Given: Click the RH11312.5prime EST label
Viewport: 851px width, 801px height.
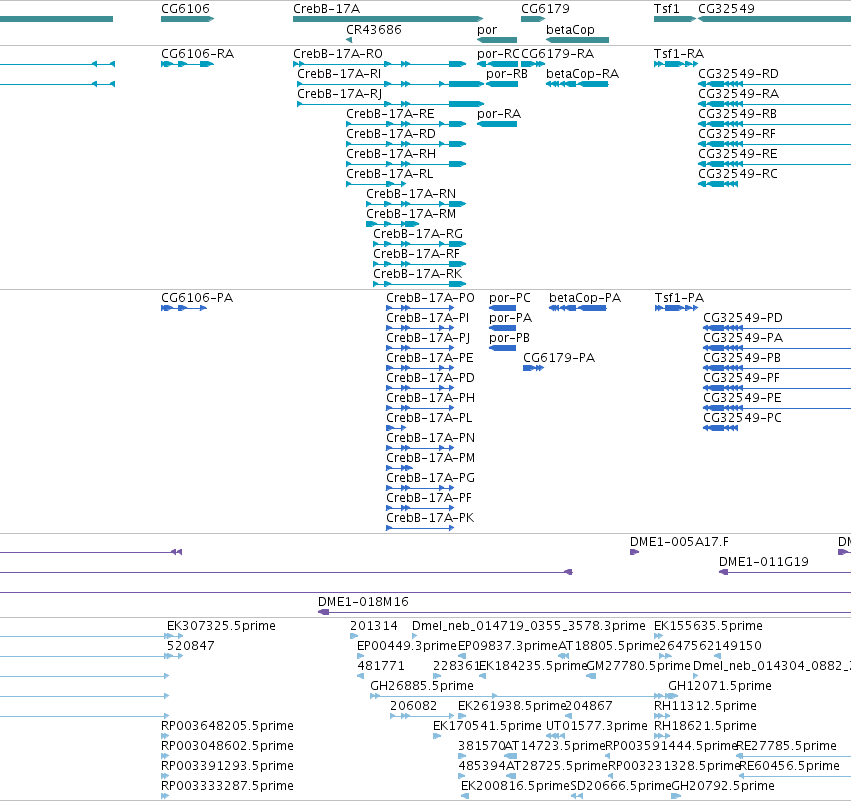Looking at the screenshot, I should pyautogui.click(x=706, y=706).
